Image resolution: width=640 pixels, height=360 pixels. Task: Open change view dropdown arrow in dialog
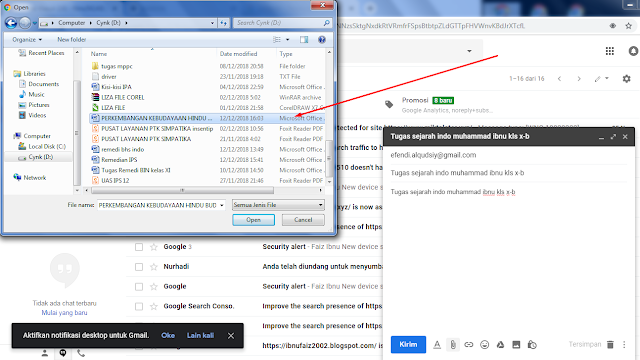click(x=287, y=40)
